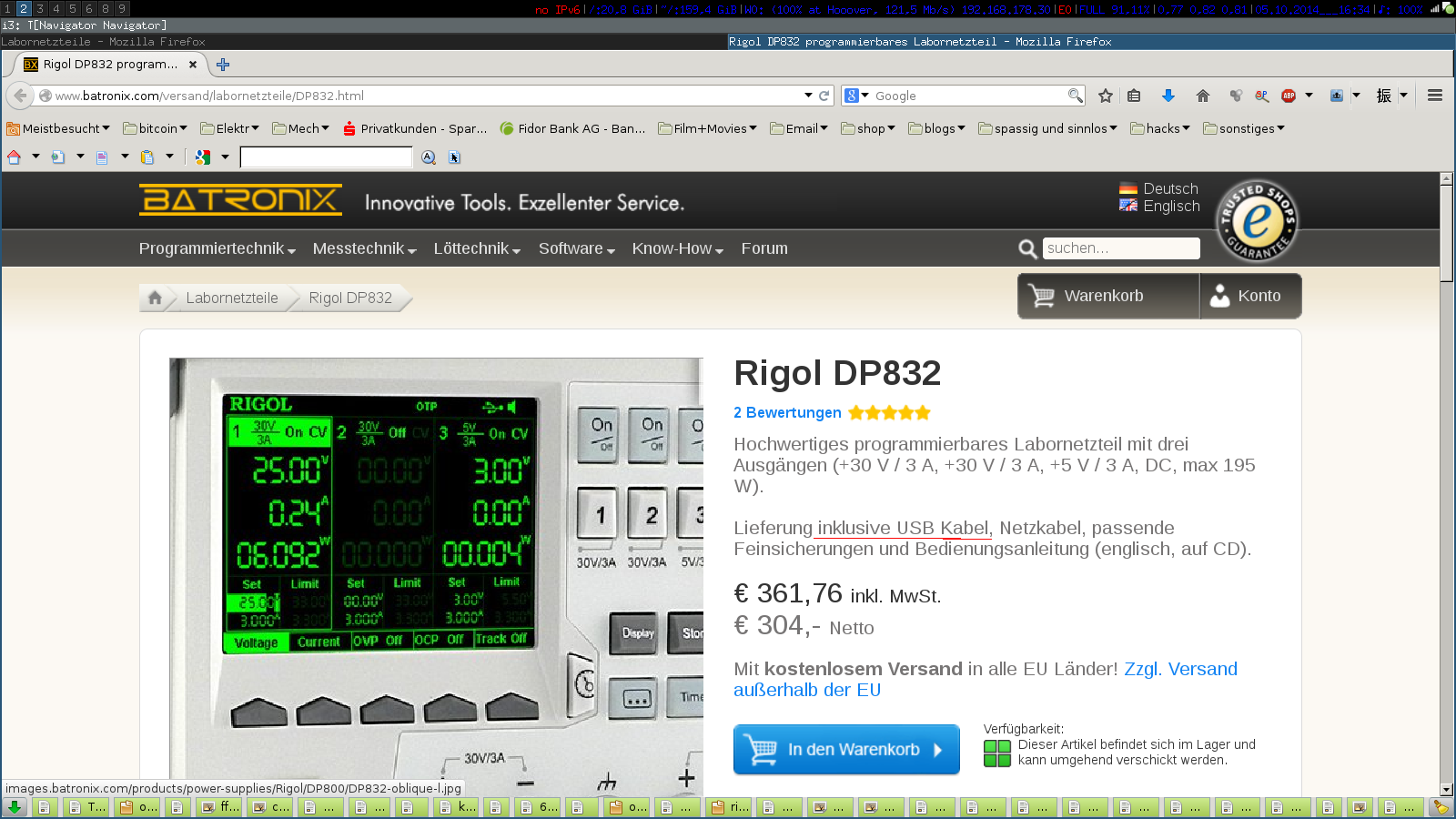Click the magnifier A search button in toolbar
The height and width of the screenshot is (819, 1456).
click(429, 157)
